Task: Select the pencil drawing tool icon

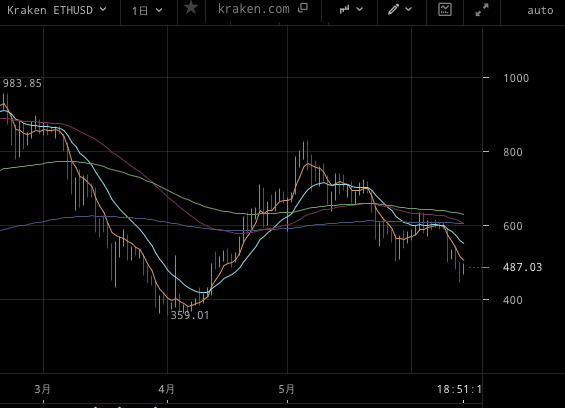Action: [x=393, y=9]
